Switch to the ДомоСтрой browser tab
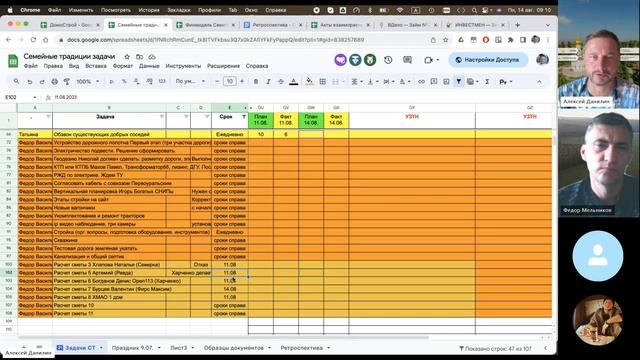Viewport: 640px width, 360px height. 70,25
